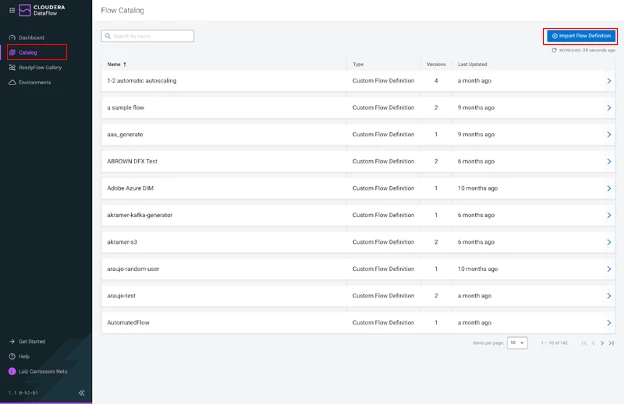Go to the next page

(x=602, y=343)
